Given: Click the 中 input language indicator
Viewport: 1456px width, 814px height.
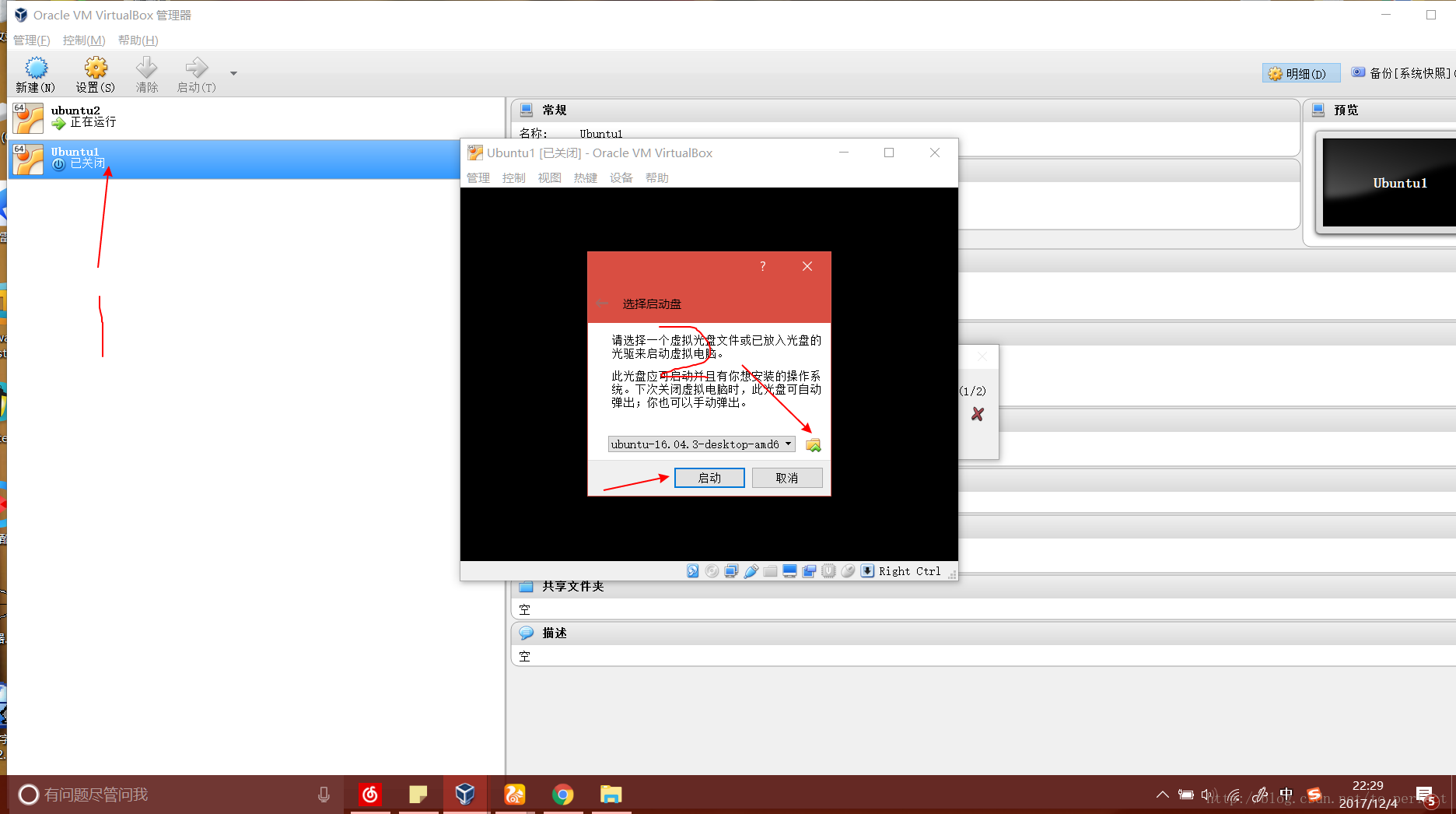Looking at the screenshot, I should point(1286,795).
